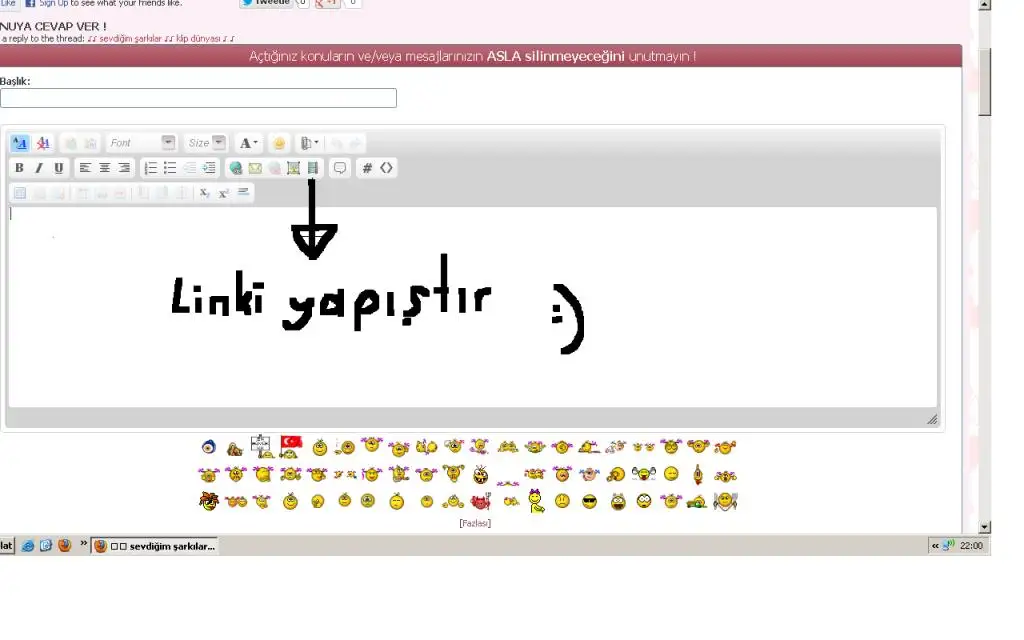Toggle bold formatting in the editor
This screenshot has width=1024, height=640.
[x=19, y=168]
